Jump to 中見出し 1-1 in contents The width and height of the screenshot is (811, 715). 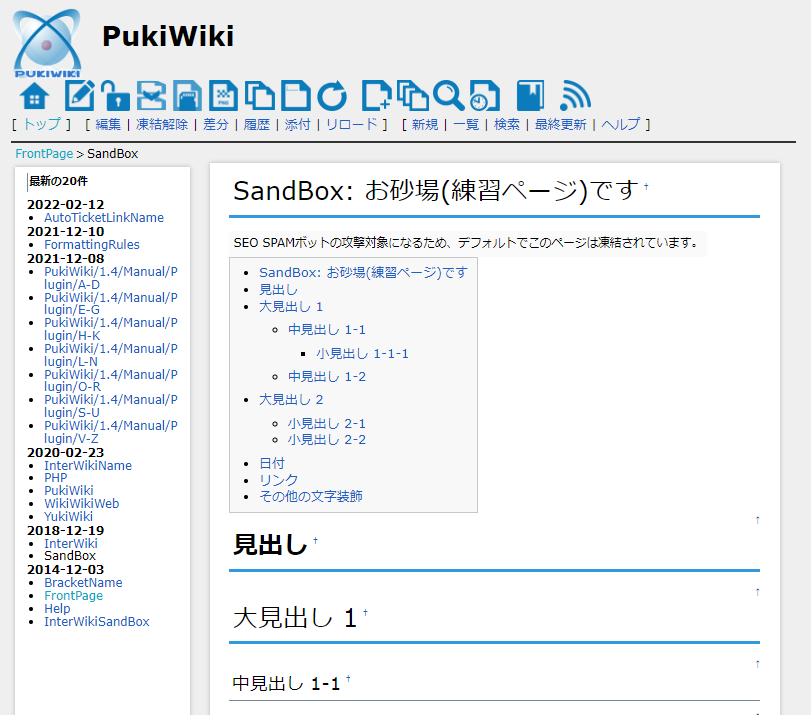click(327, 330)
